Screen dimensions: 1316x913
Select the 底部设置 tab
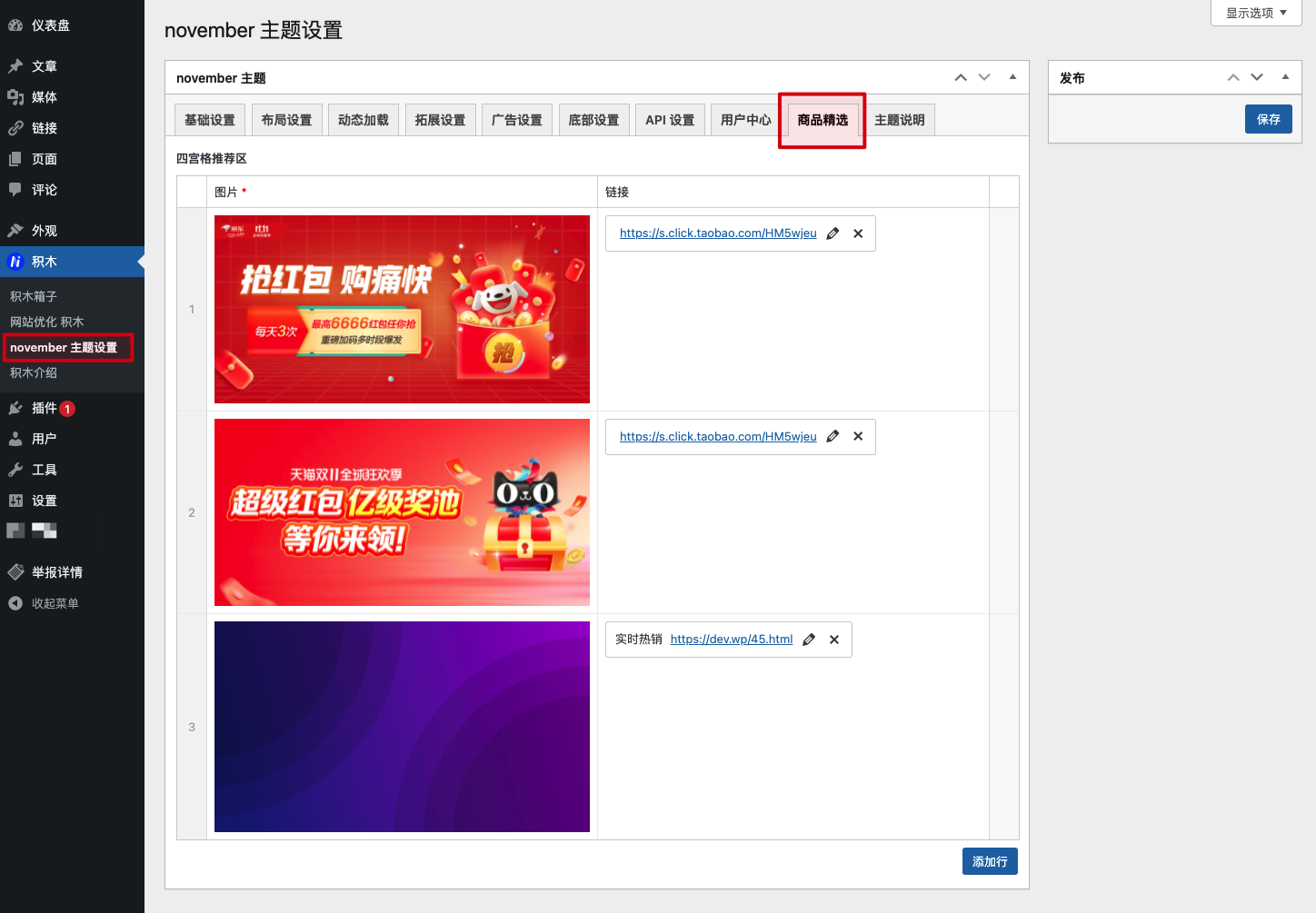click(x=593, y=120)
